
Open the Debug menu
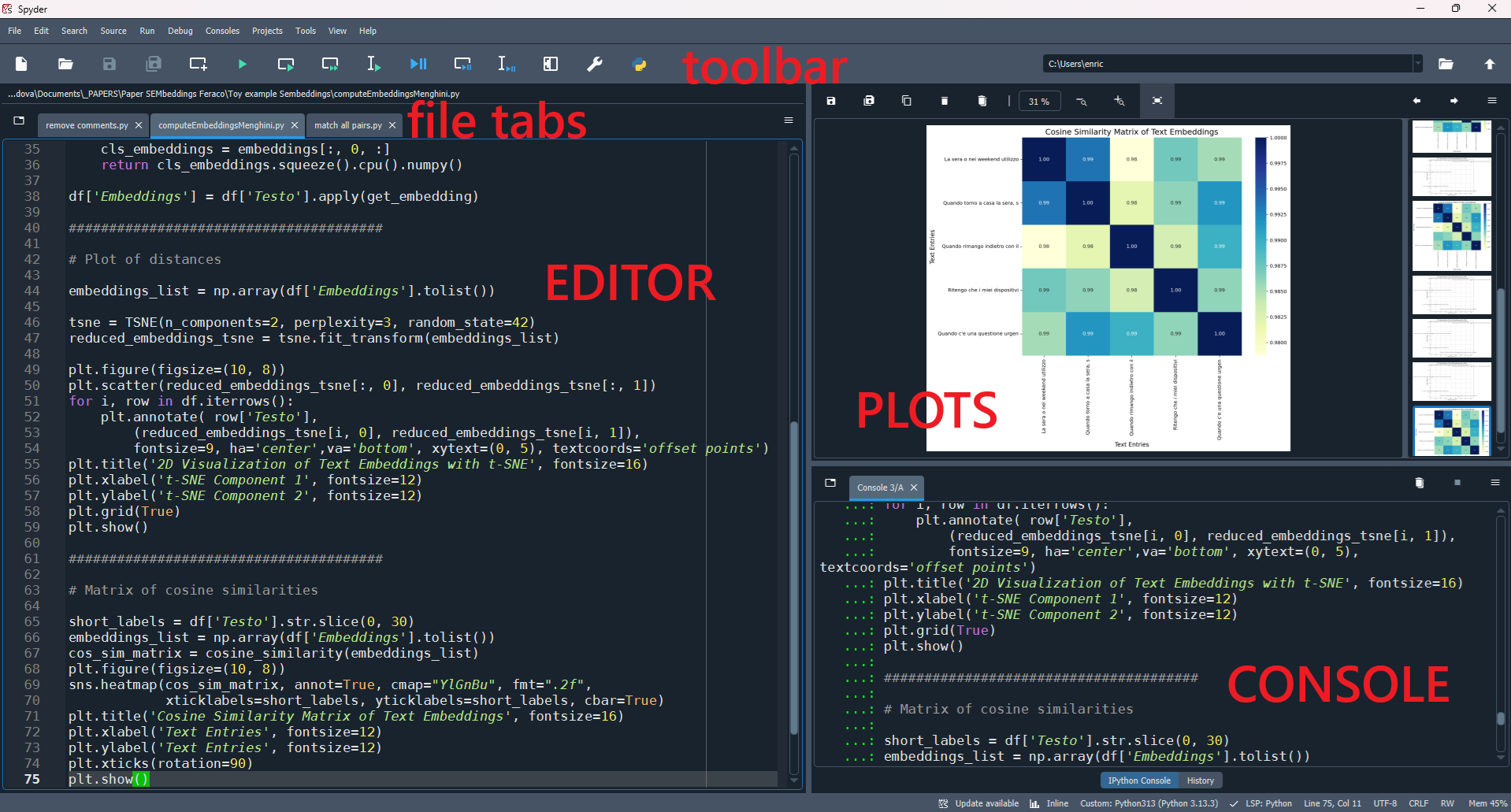(180, 31)
